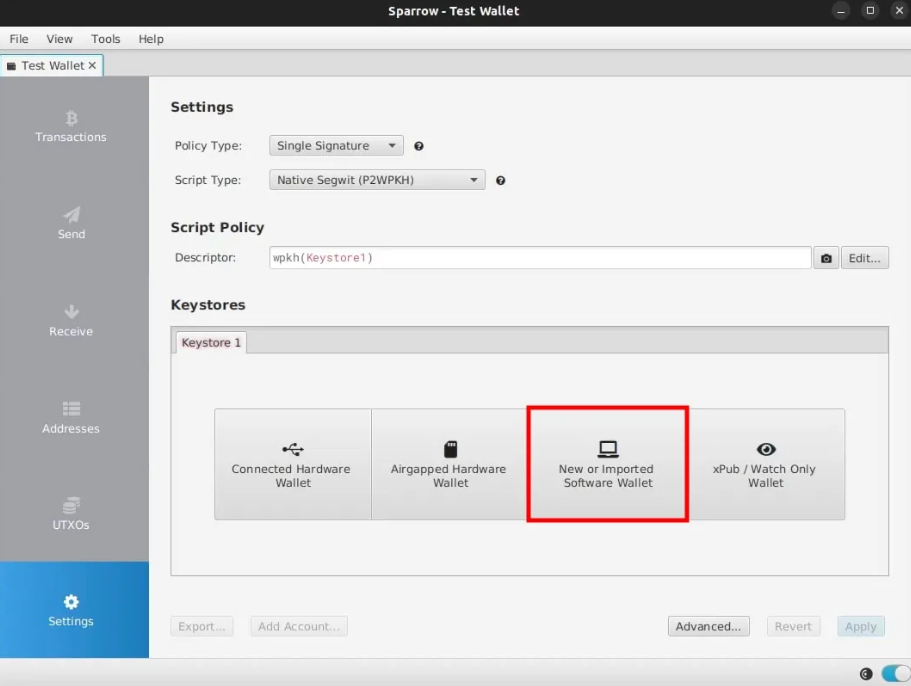The image size is (911, 686).
Task: Toggle the server connection switch
Action: 895,674
